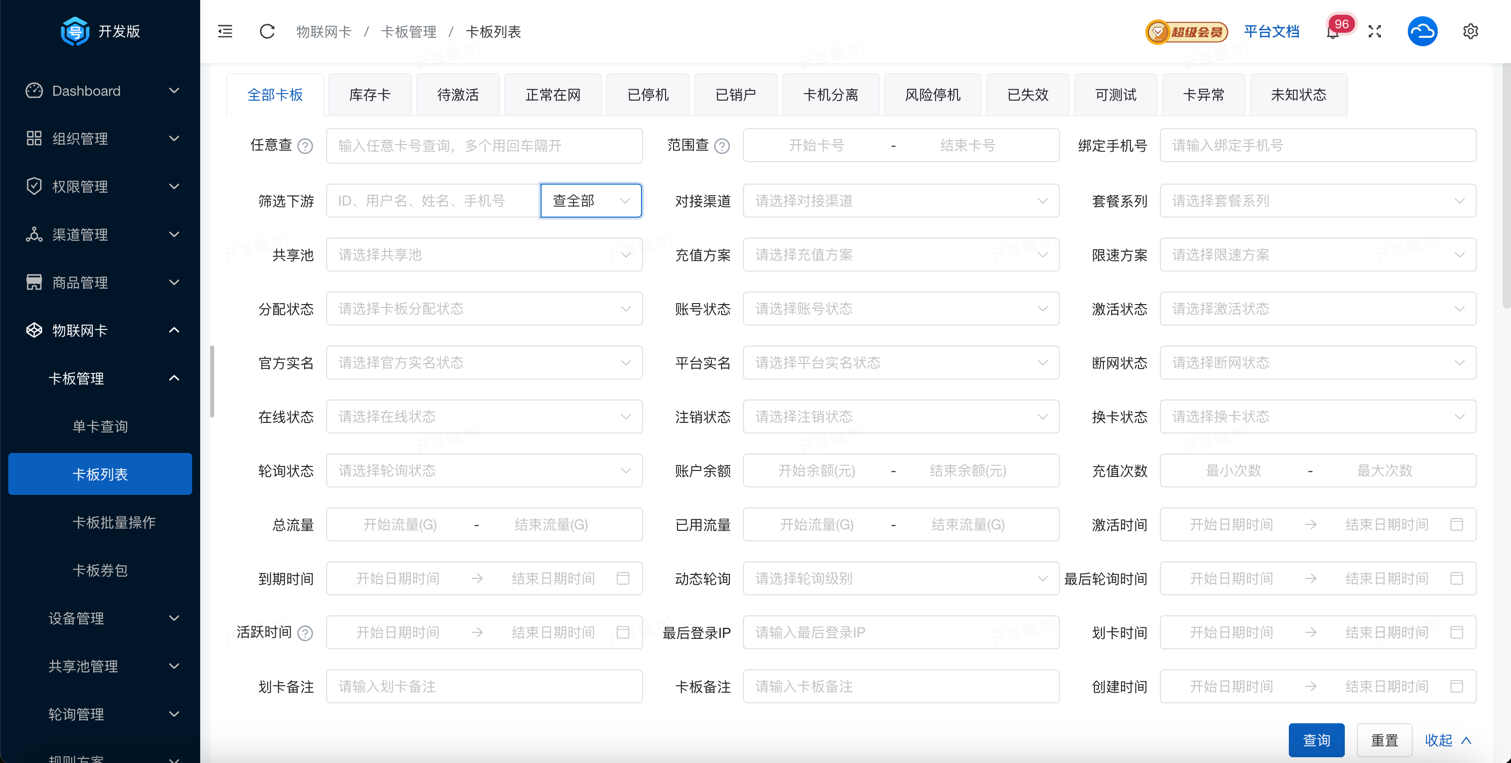Image resolution: width=1511 pixels, height=763 pixels.
Task: Click the help icon next to 任意查
Action: tap(306, 146)
